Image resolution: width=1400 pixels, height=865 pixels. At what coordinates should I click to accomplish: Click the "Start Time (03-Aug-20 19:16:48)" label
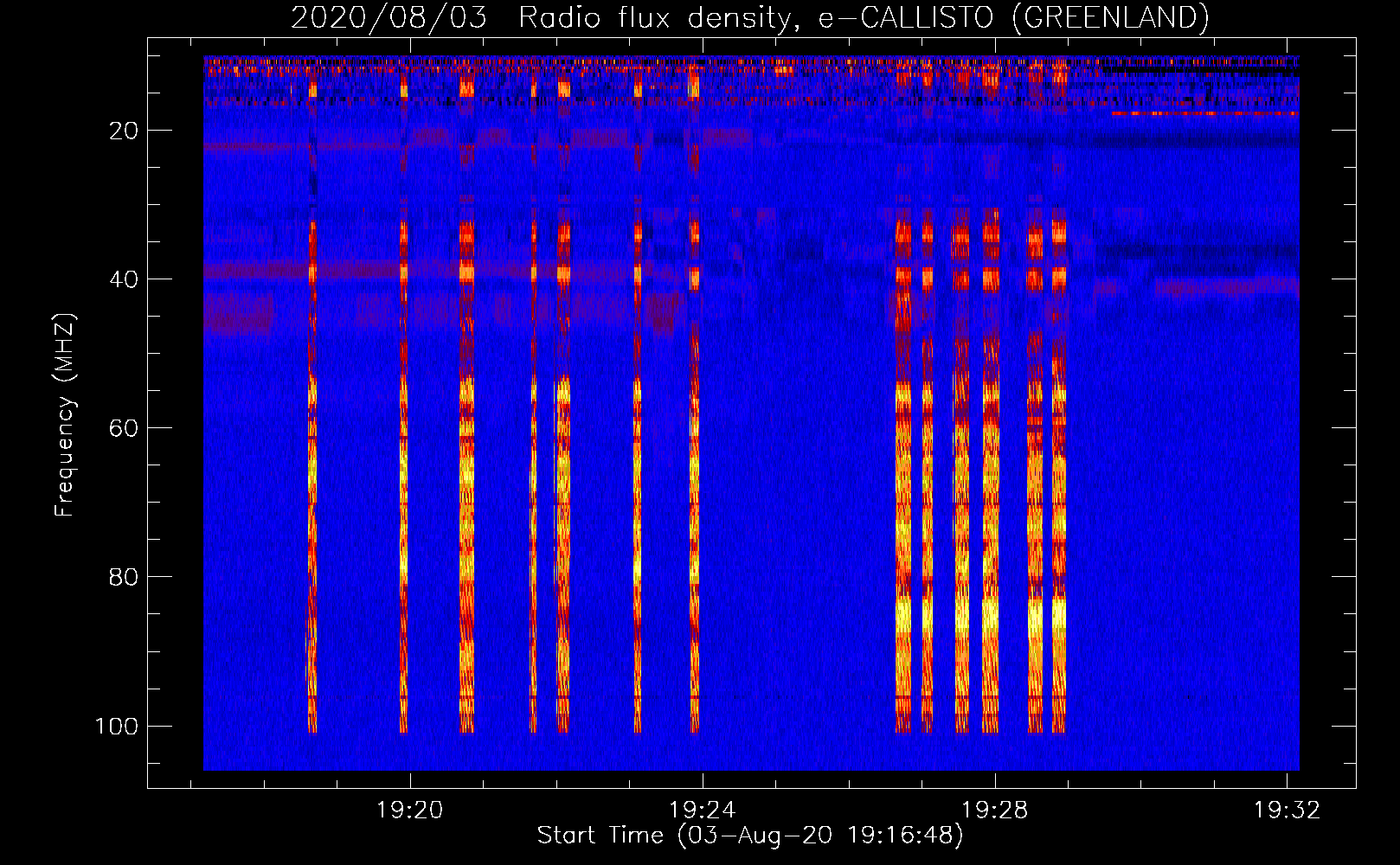point(750,836)
